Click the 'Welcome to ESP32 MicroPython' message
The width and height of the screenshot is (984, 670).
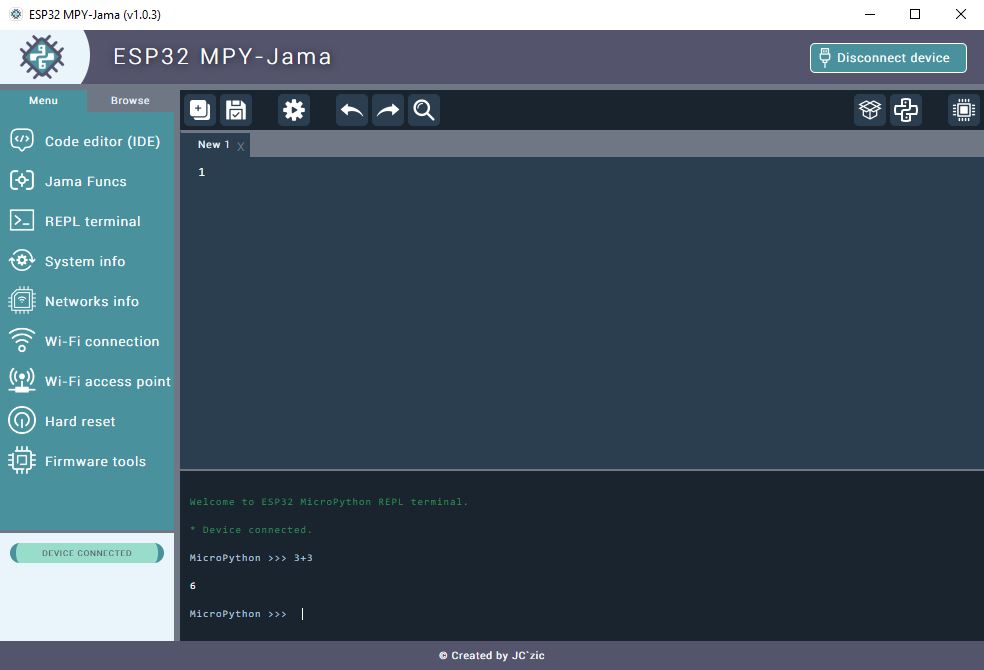pos(329,502)
